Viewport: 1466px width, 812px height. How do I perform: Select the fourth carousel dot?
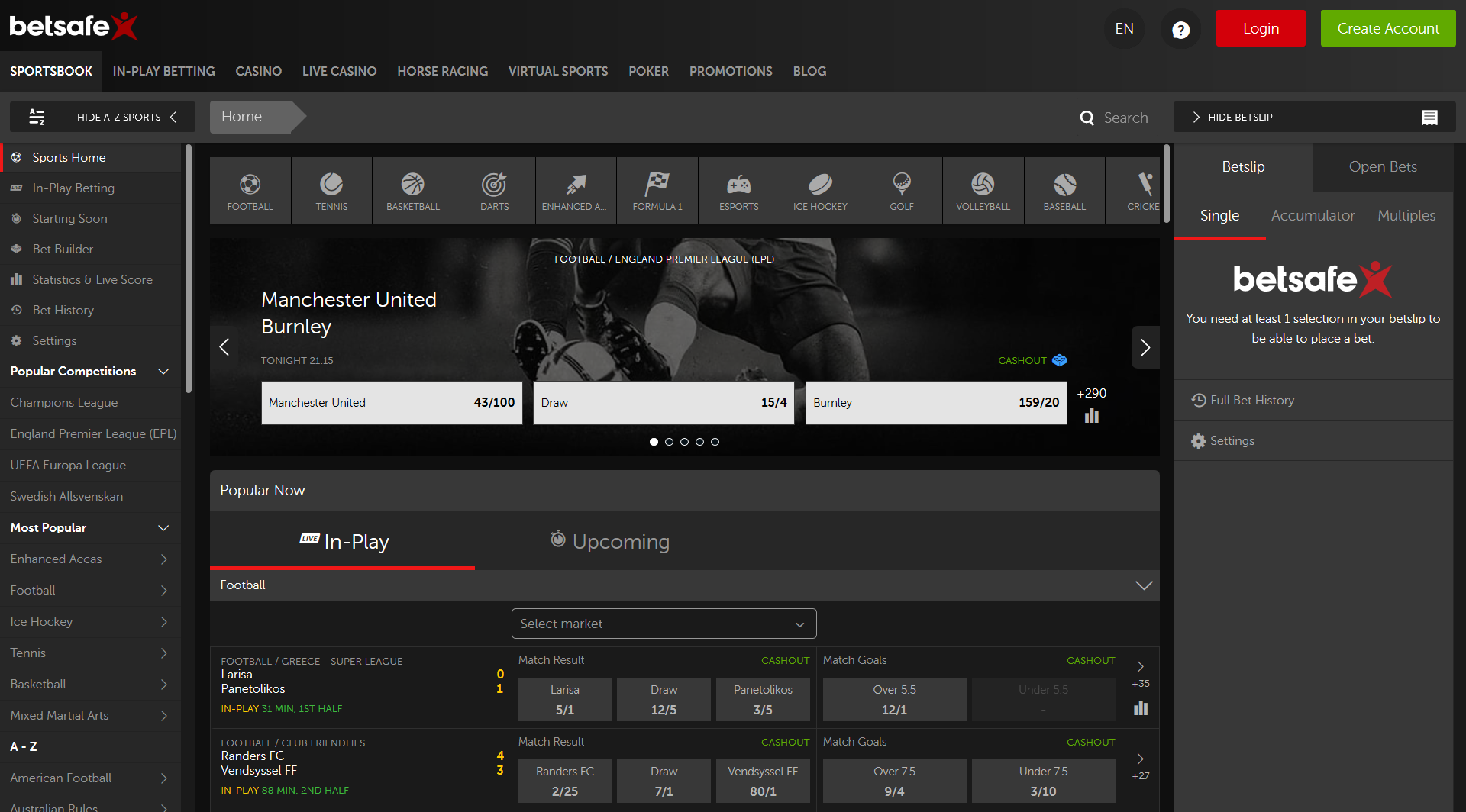pos(699,442)
